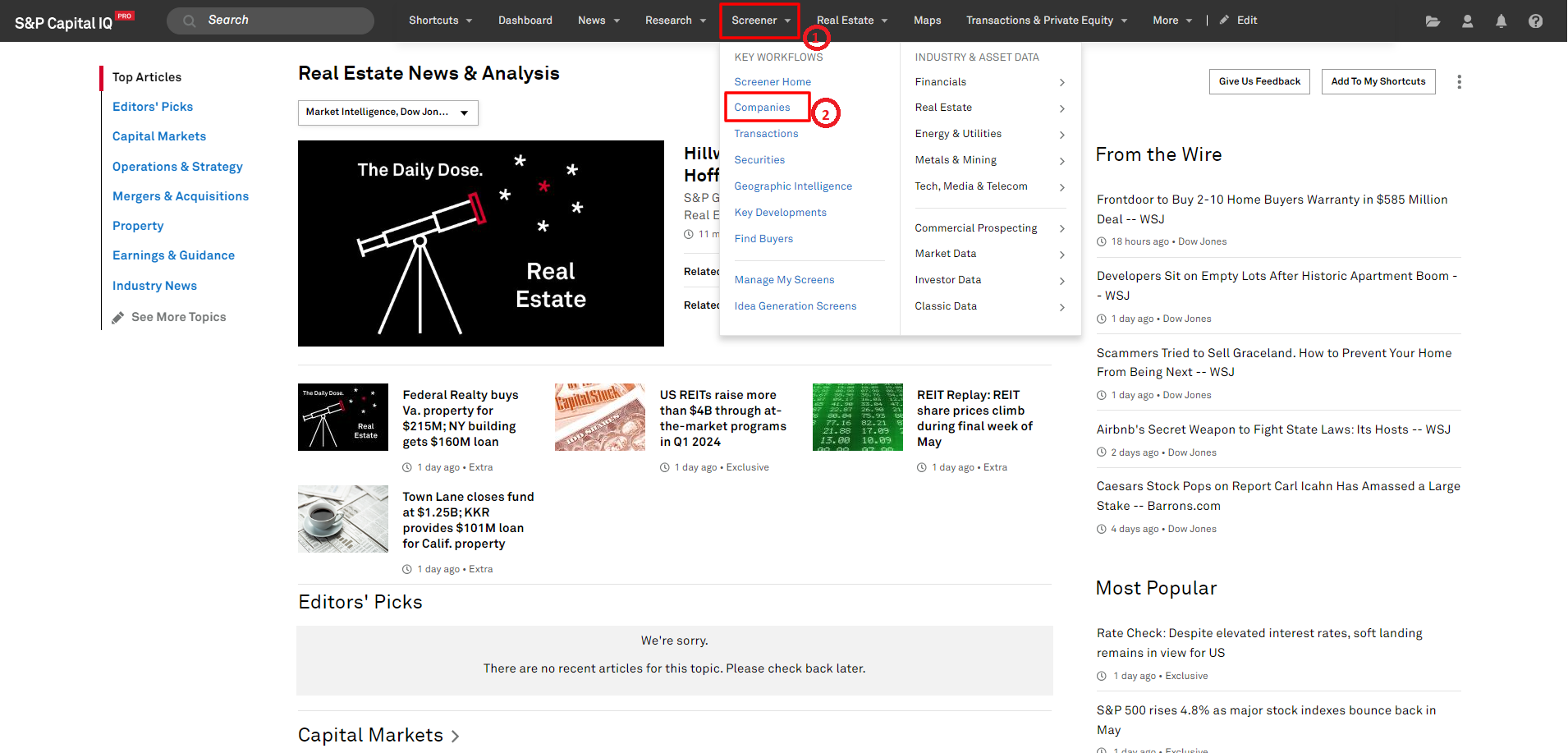Screen dimensions: 1568x753
Task: Open Earnings & Guidance sidebar link
Action: click(173, 255)
